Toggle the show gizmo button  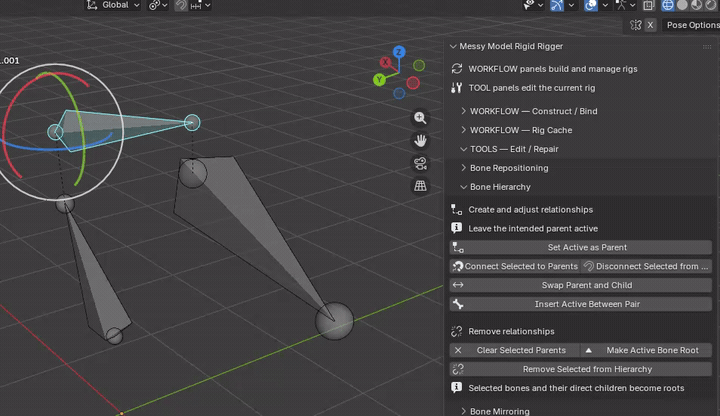557,5
